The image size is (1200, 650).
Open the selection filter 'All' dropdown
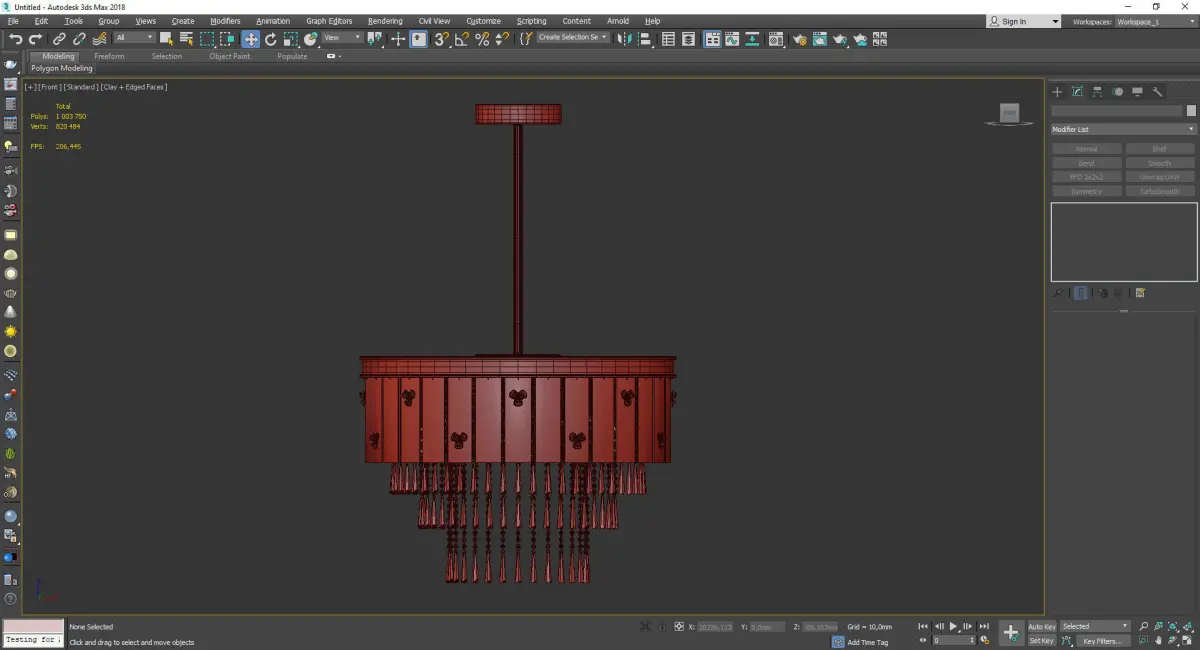pyautogui.click(x=134, y=38)
